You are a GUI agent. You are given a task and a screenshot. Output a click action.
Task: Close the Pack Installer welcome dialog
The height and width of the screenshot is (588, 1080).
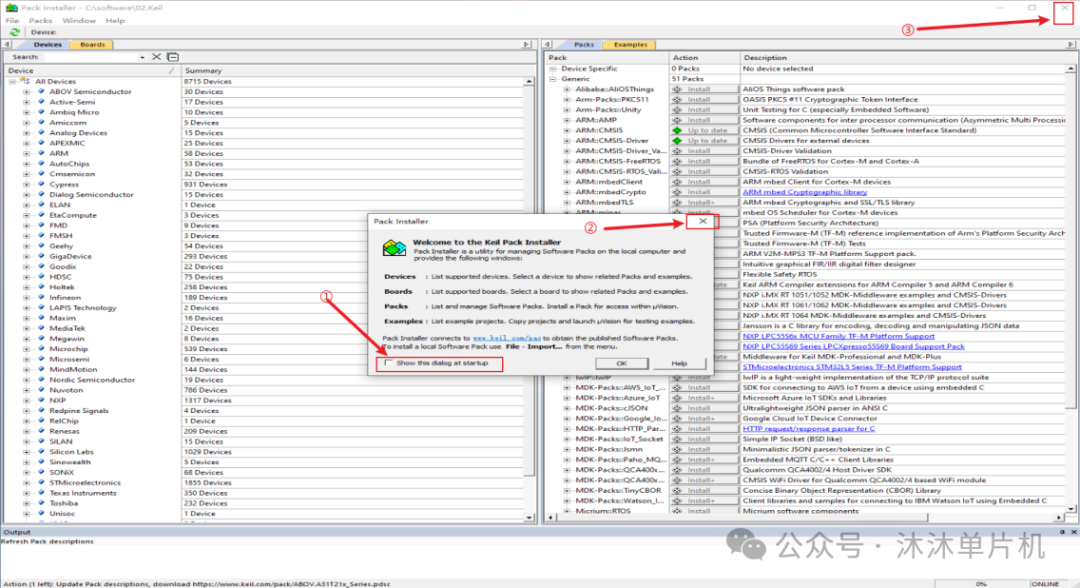[703, 222]
